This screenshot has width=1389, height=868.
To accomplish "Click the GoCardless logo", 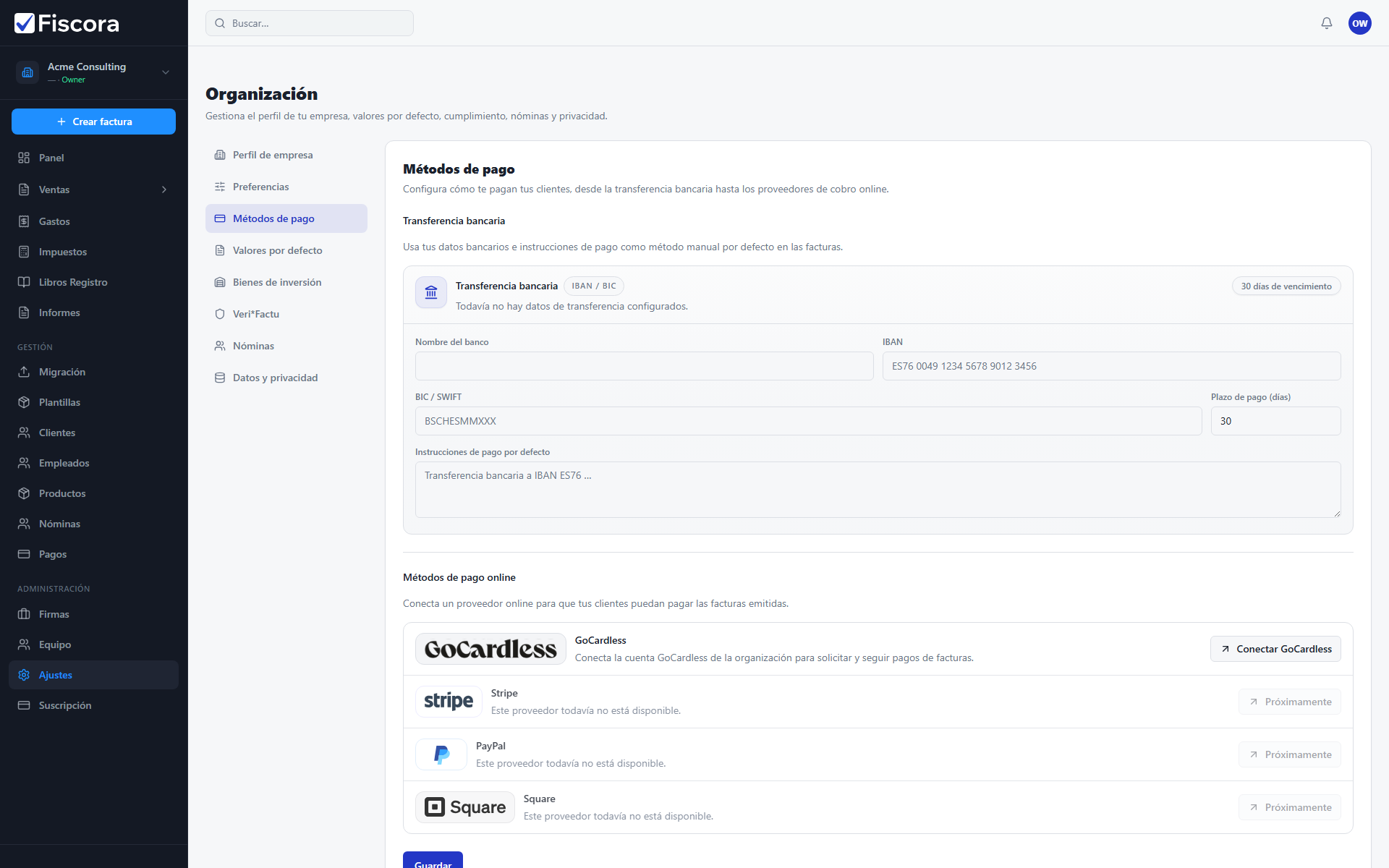I will click(490, 649).
